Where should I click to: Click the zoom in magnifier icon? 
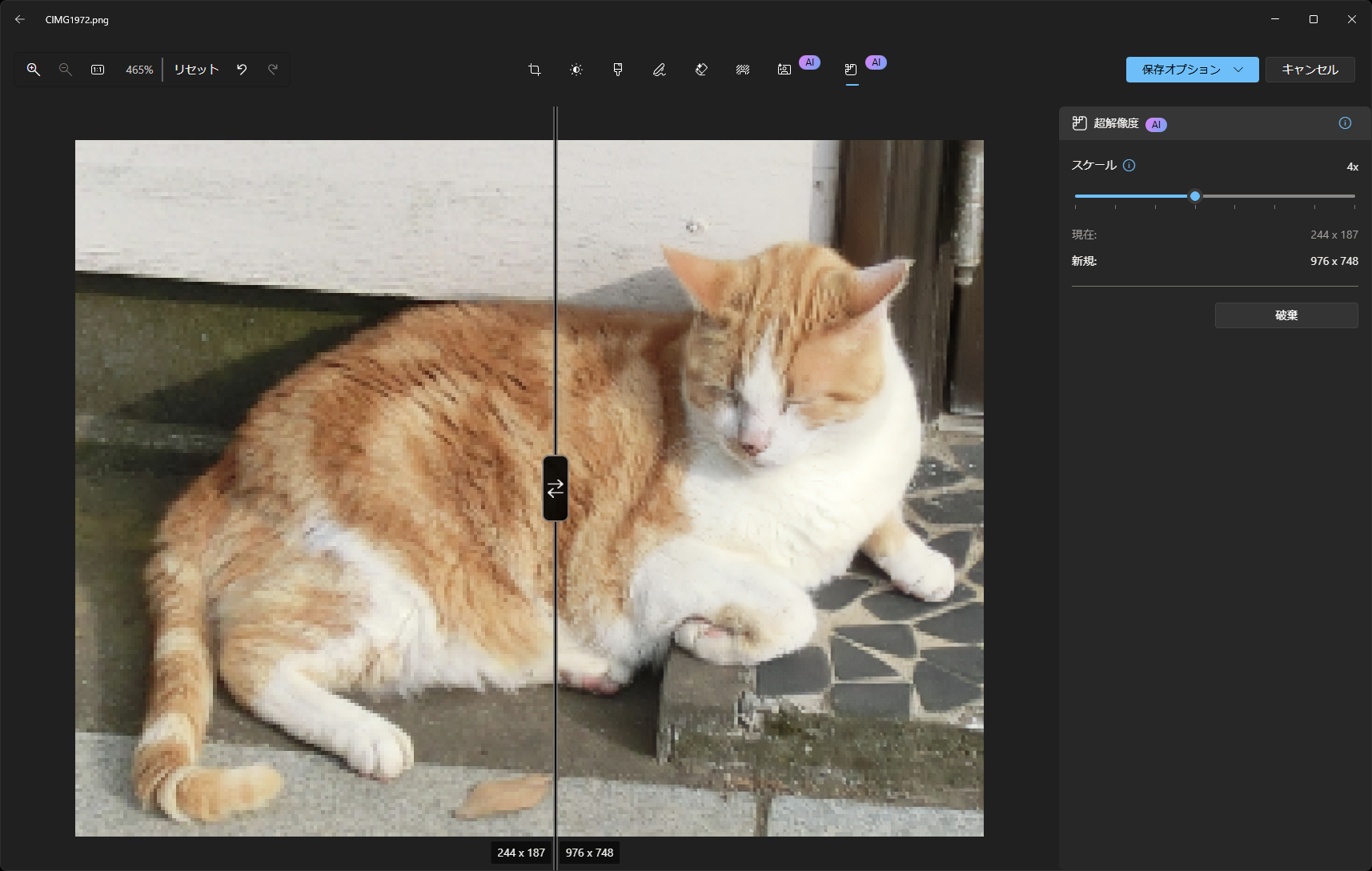(33, 70)
